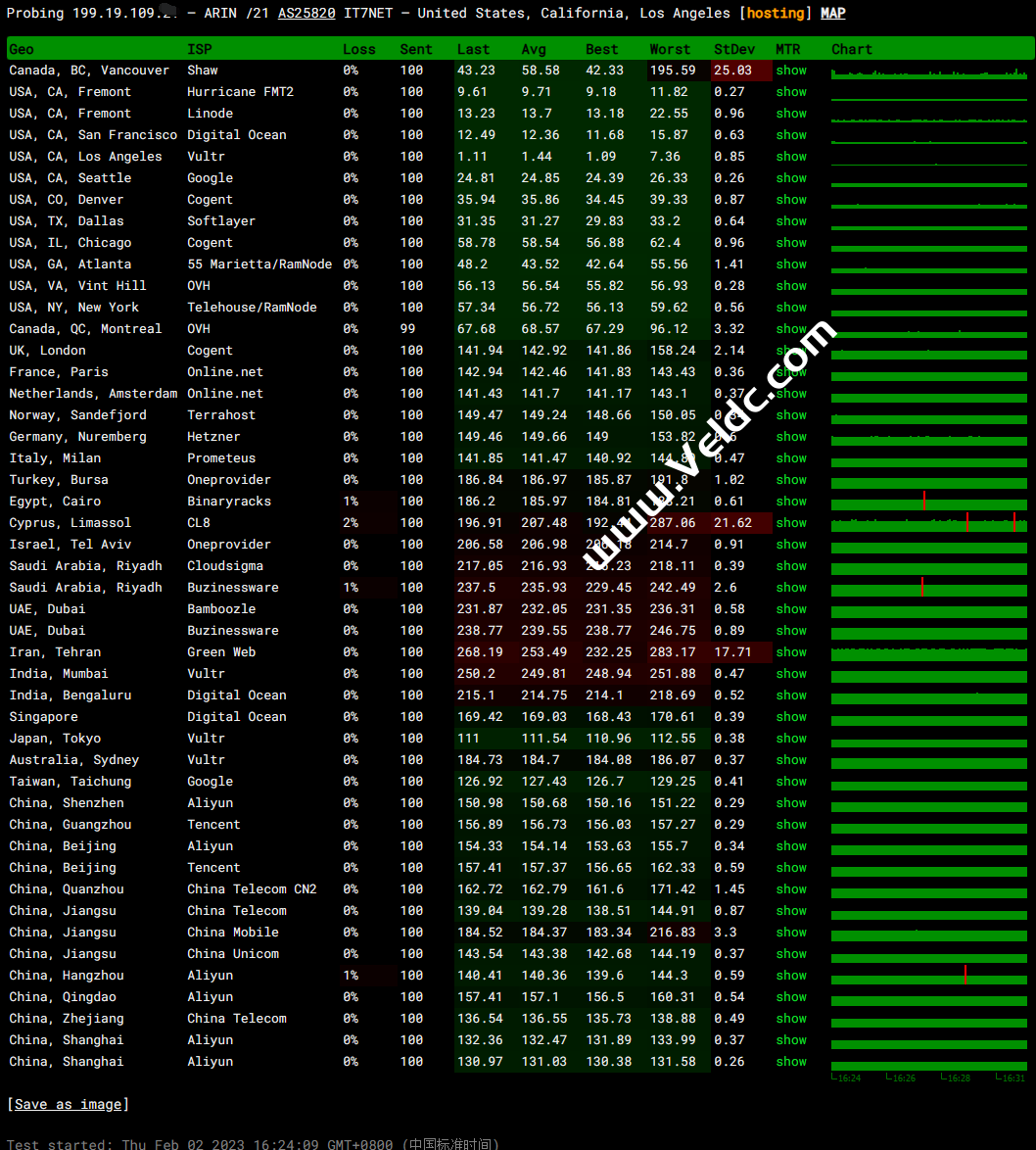This screenshot has width=1036, height=1150.
Task: Show MTR for Dallas Softlayer row
Action: (x=791, y=220)
